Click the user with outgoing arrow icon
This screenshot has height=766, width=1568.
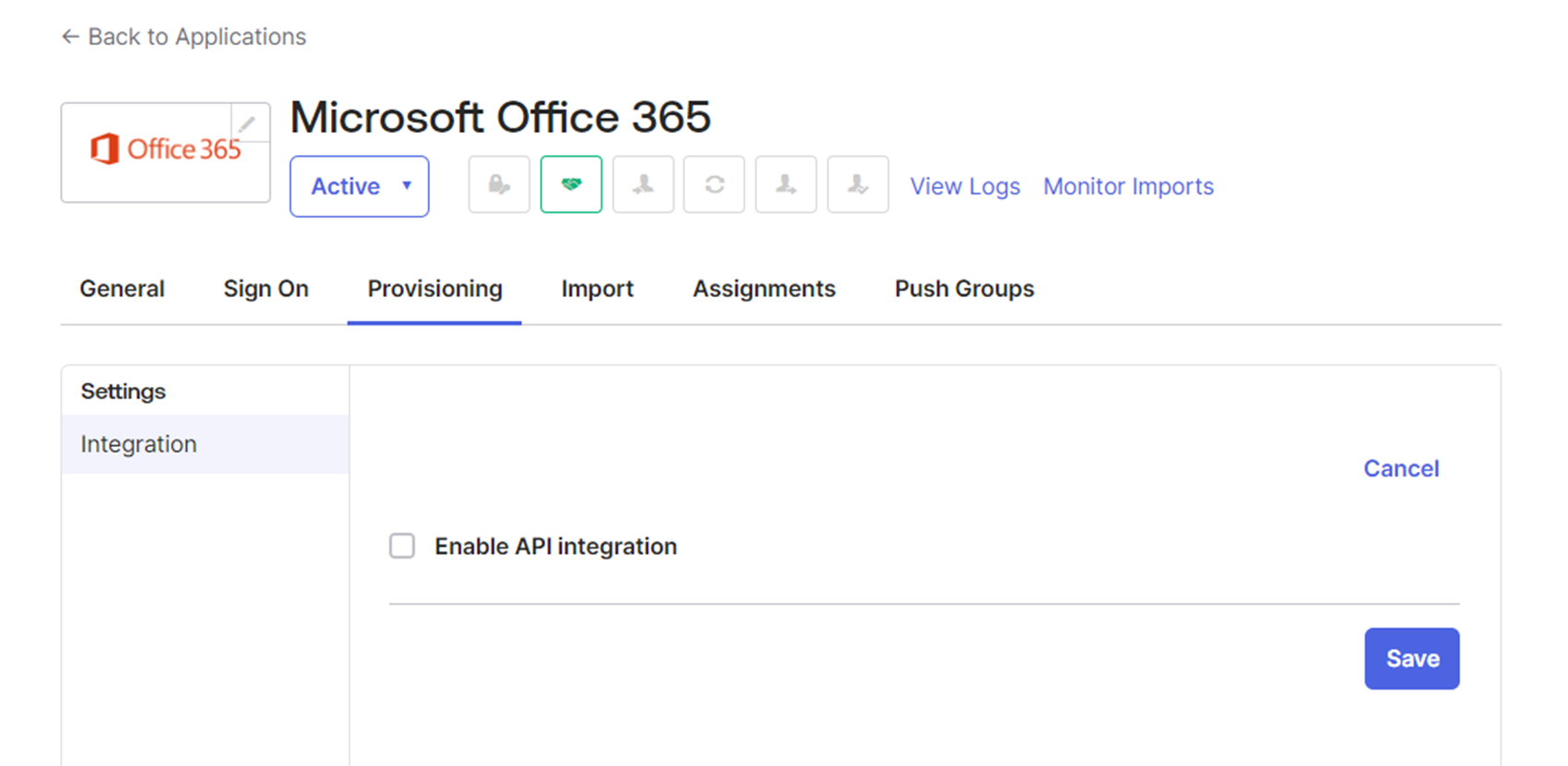tap(786, 185)
